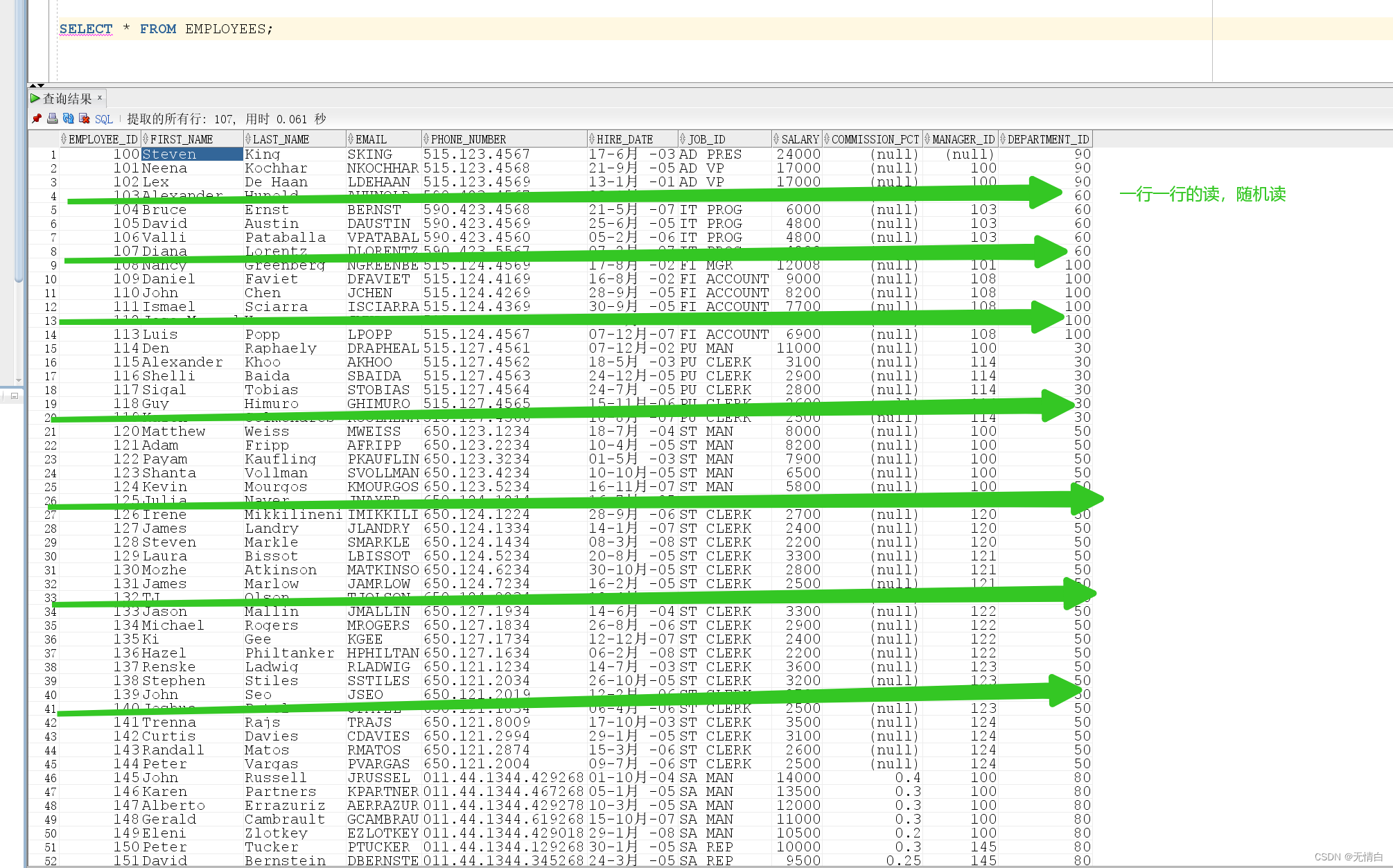The width and height of the screenshot is (1393, 868).
Task: Click sort icon beside FIRST_NAME header
Action: coord(146,139)
